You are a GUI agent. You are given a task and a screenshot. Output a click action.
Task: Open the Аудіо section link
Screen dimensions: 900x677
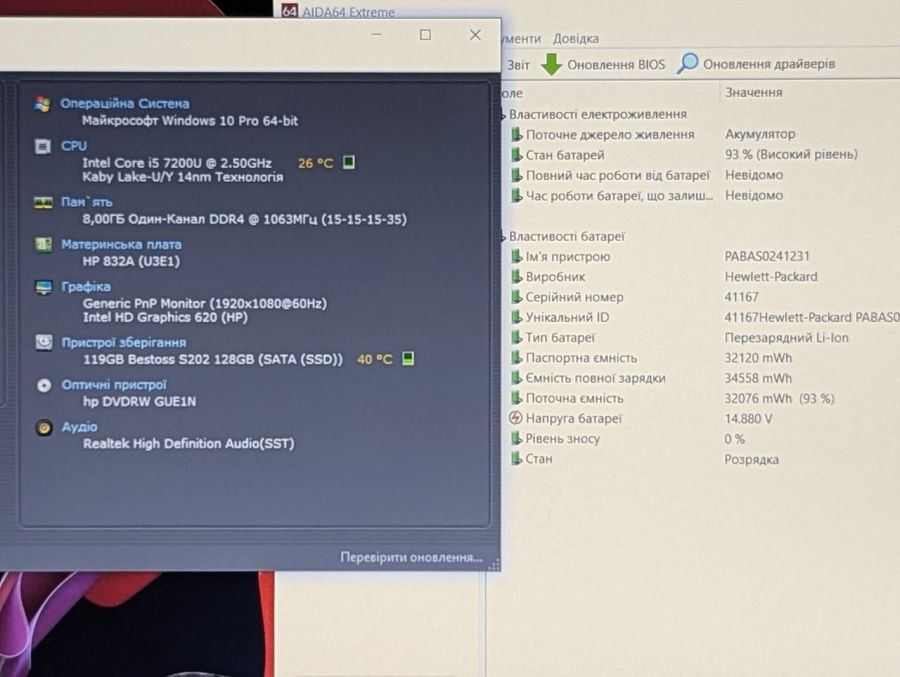tap(80, 427)
